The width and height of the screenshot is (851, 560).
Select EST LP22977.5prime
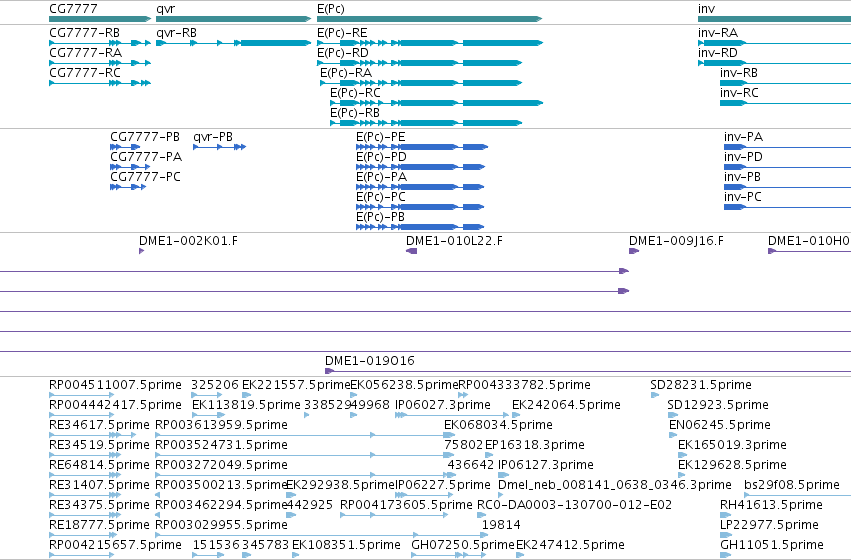coord(725,536)
